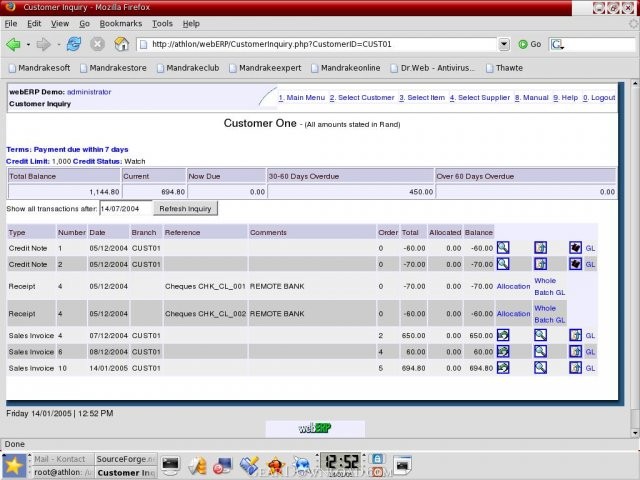Click the browser Back arrow

click(13, 44)
